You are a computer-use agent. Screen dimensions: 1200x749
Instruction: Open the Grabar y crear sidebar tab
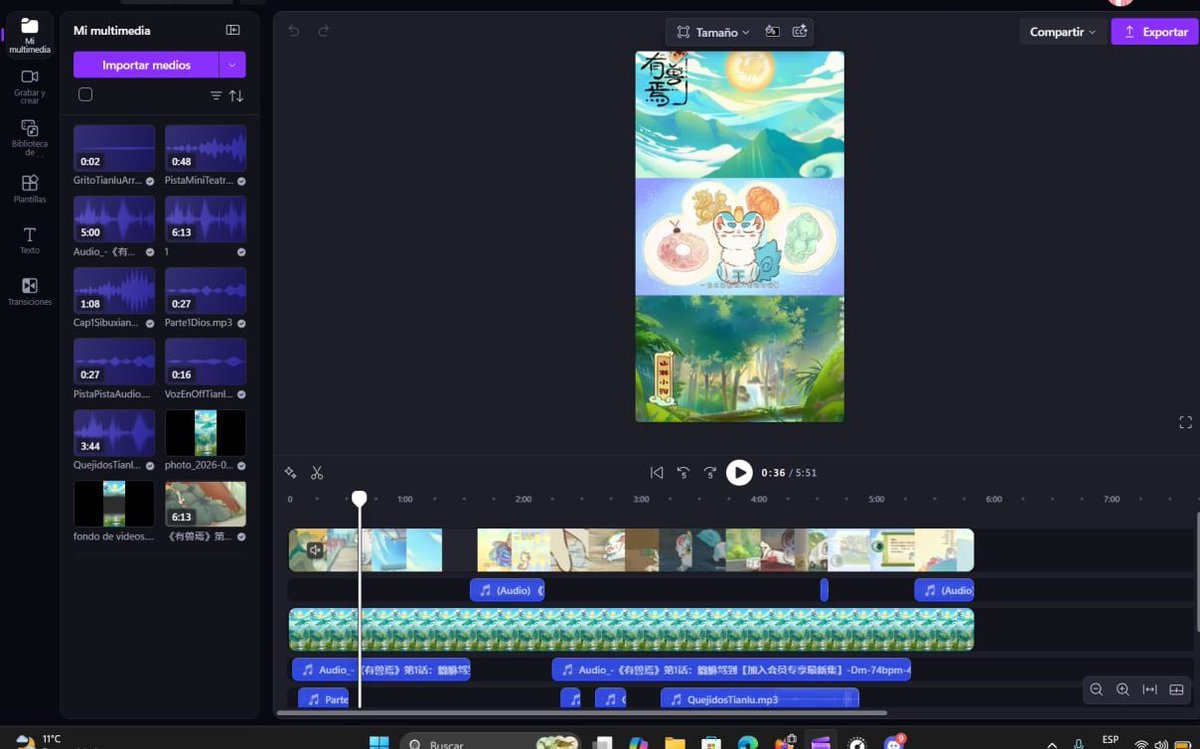(x=29, y=87)
